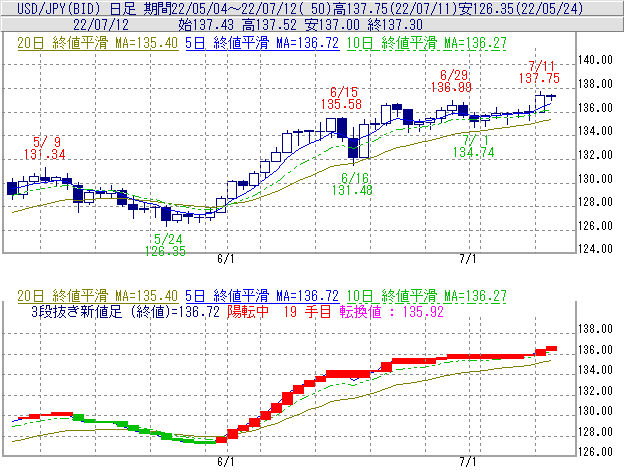
Task: Click the 3段抜き新値足 (終値)=136.72 label
Action: [x=125, y=312]
